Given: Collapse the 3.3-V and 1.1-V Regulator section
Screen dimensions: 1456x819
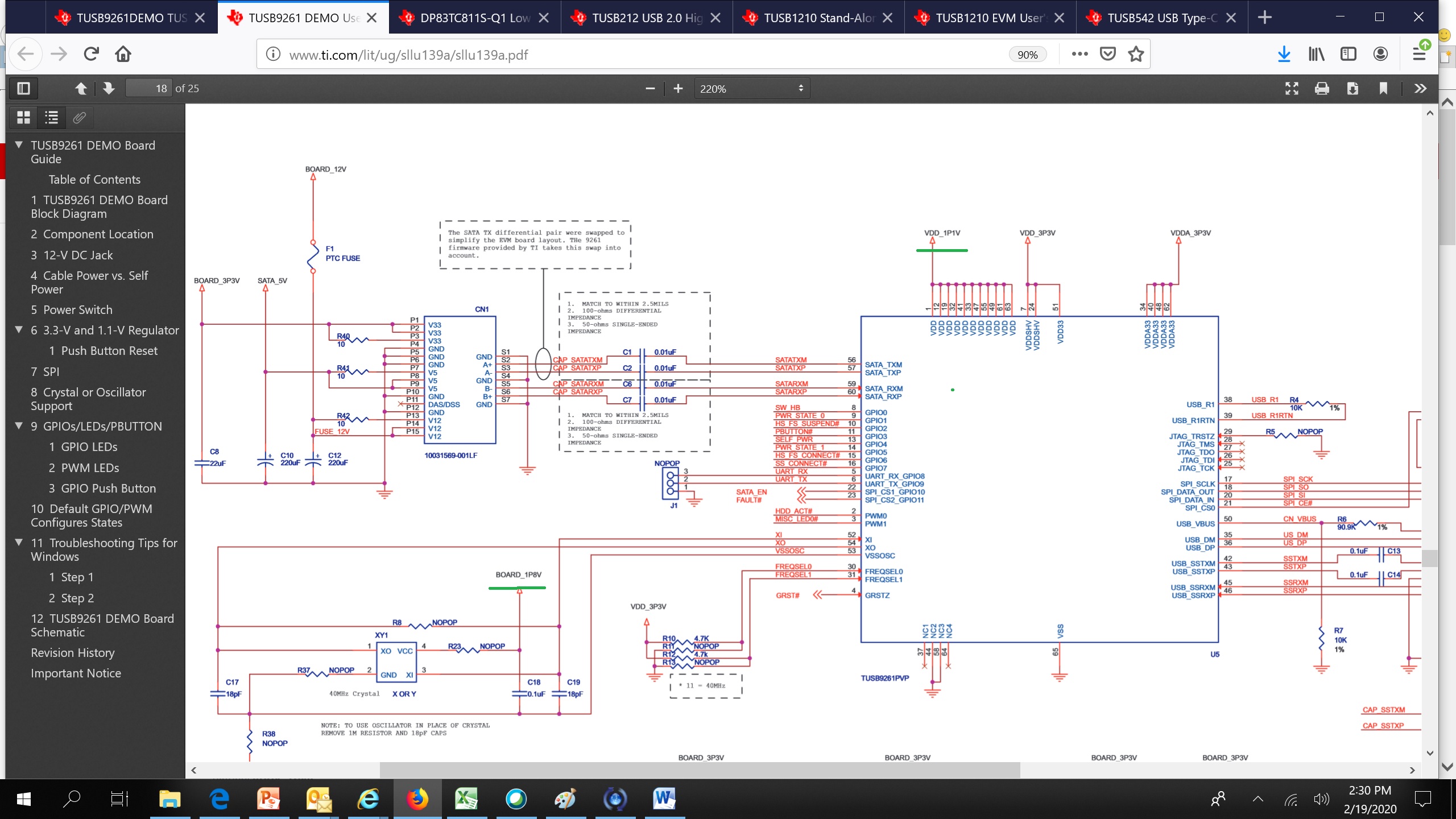Looking at the screenshot, I should point(19,330).
